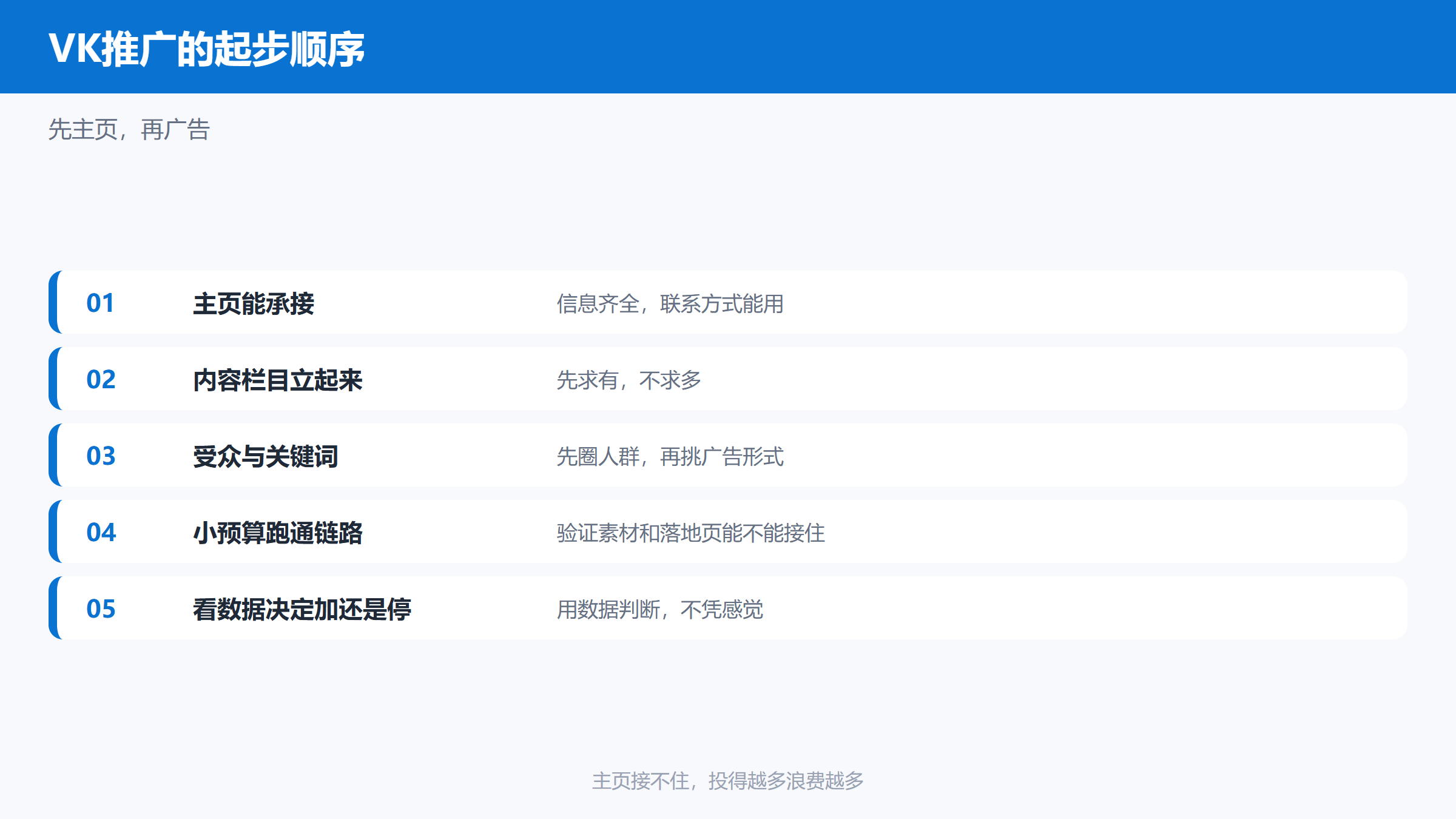Select the heading '看数据决定加还是停'
Viewport: 1456px width, 819px height.
pos(302,609)
